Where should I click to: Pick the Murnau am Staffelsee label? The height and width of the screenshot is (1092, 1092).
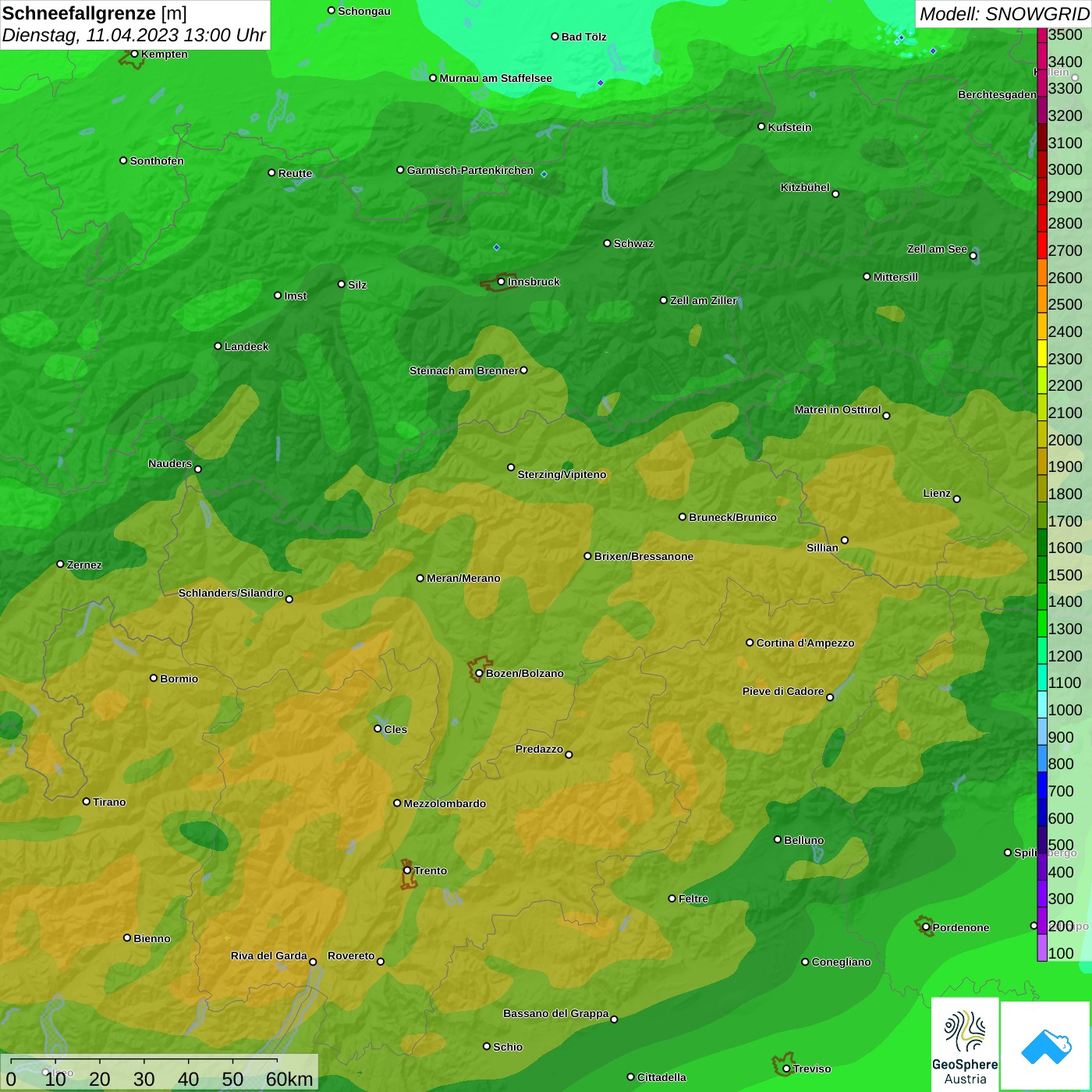(x=495, y=78)
